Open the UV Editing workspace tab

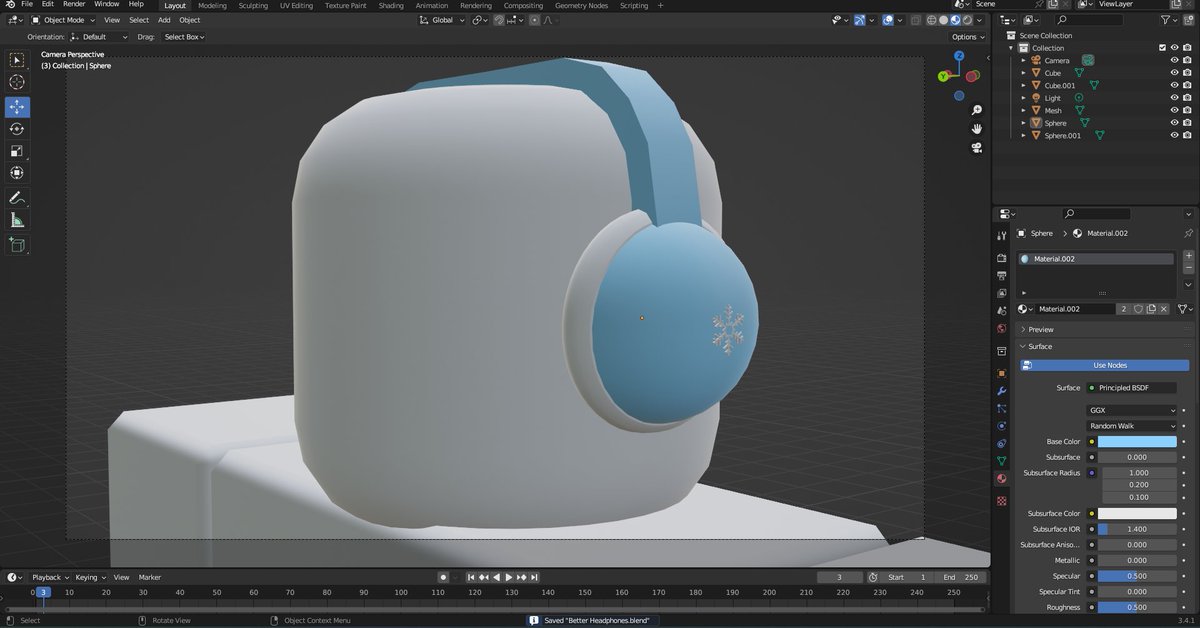point(296,5)
